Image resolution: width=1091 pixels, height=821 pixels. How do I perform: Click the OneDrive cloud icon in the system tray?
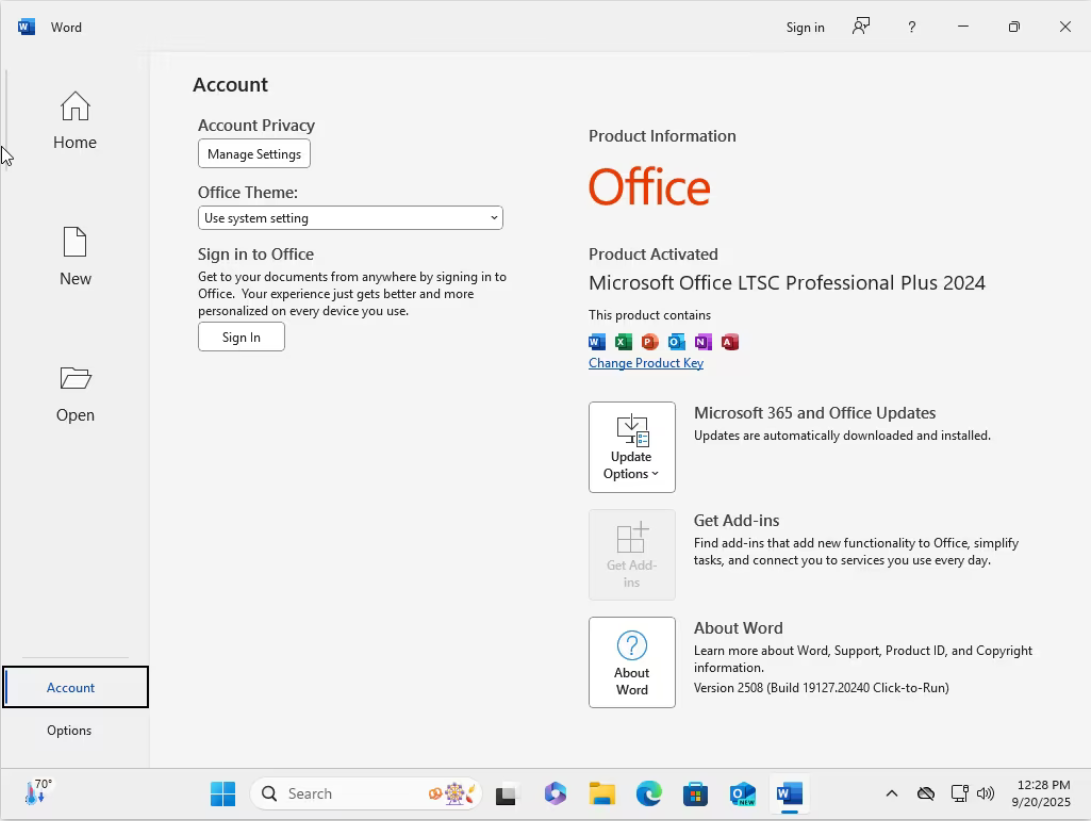(925, 794)
